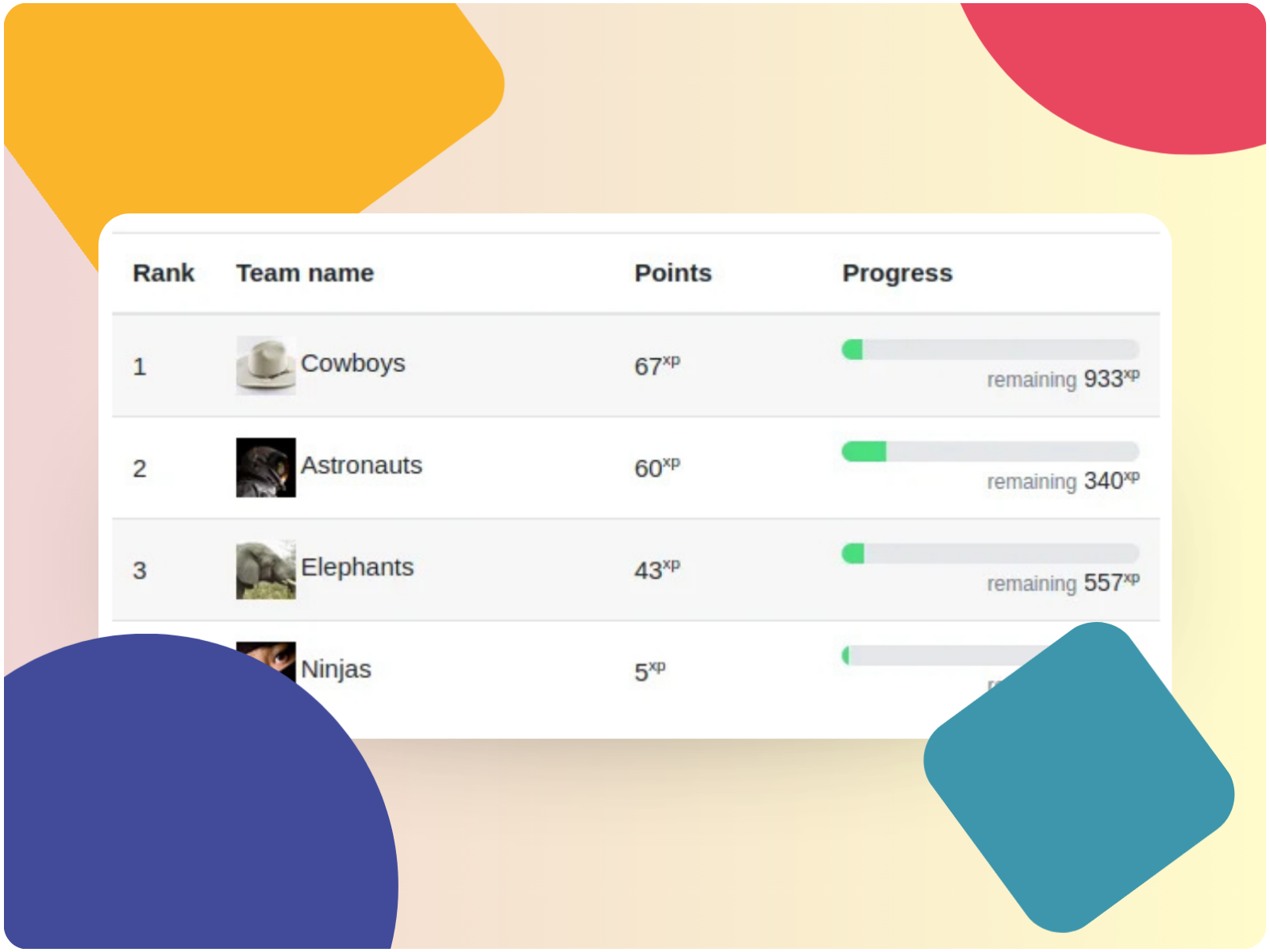Click the Cowboys hat avatar

(x=266, y=365)
